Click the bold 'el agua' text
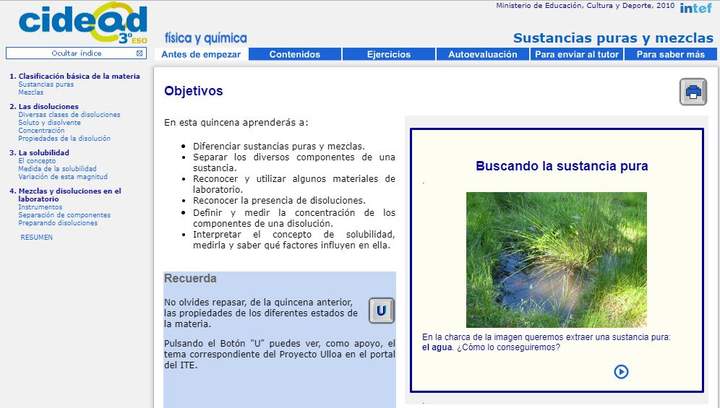The image size is (720, 408). pos(437,347)
